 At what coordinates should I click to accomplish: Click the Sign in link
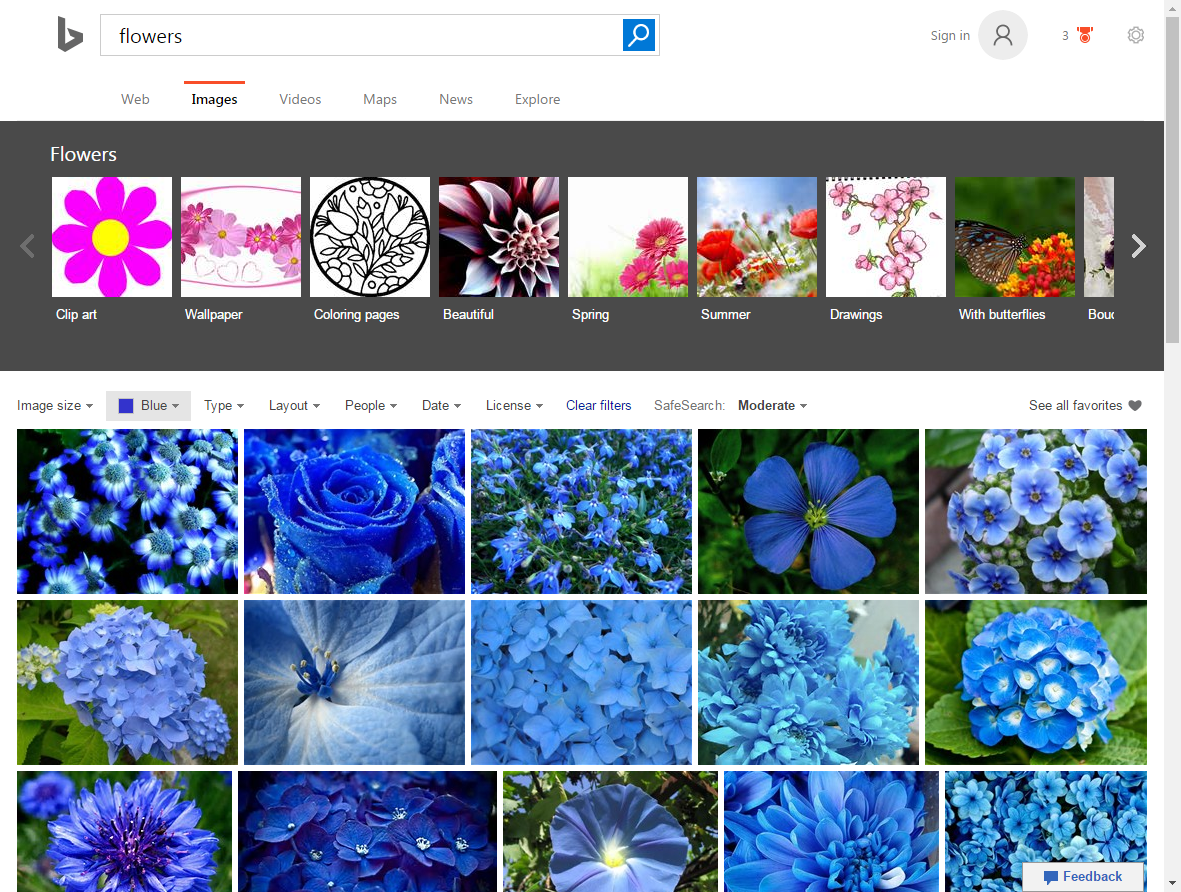pyautogui.click(x=949, y=35)
